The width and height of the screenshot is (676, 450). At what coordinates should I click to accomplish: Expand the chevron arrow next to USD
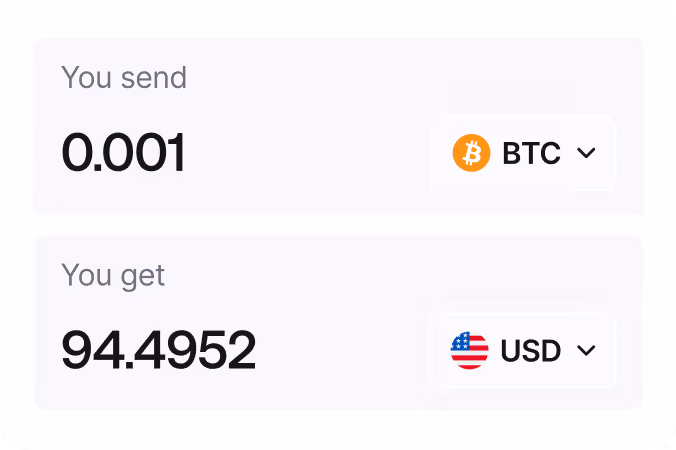586,351
